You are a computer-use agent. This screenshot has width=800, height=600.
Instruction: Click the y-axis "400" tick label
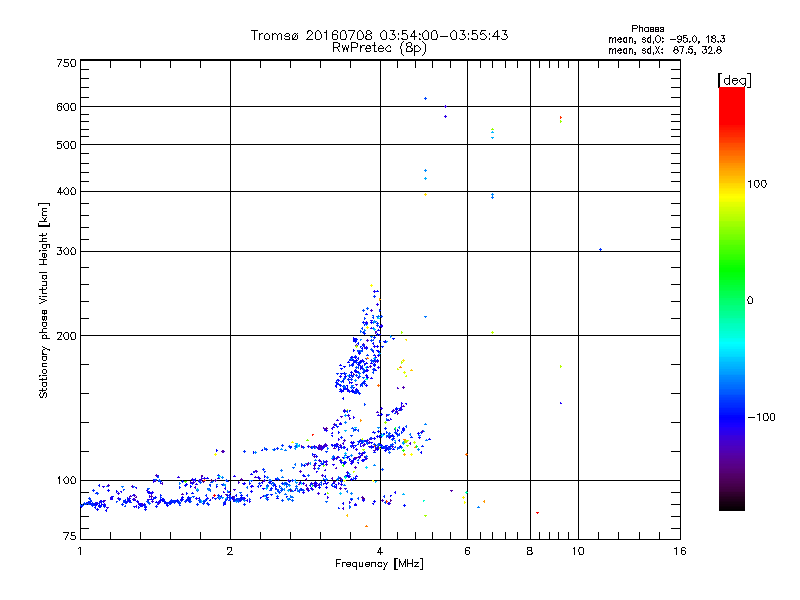66,191
